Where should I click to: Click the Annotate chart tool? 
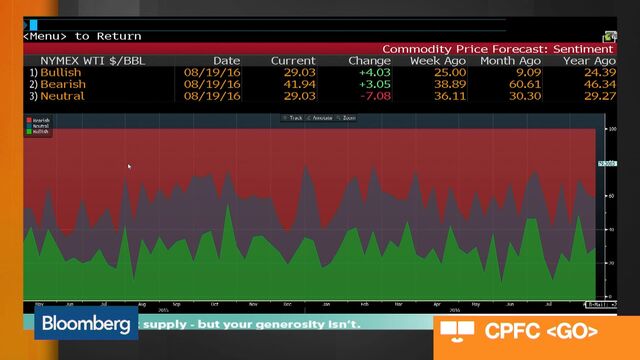point(320,118)
